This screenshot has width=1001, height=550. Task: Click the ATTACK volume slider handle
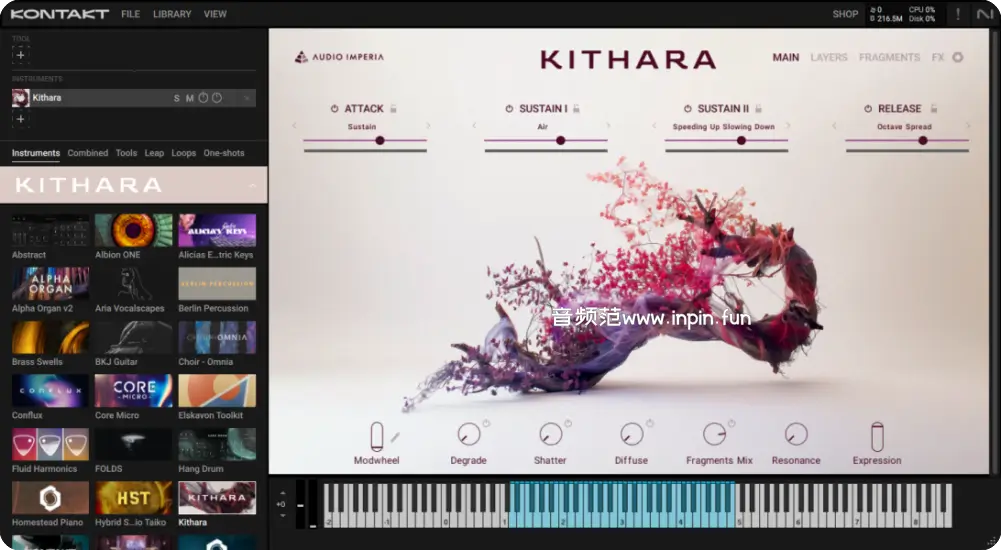coord(380,140)
